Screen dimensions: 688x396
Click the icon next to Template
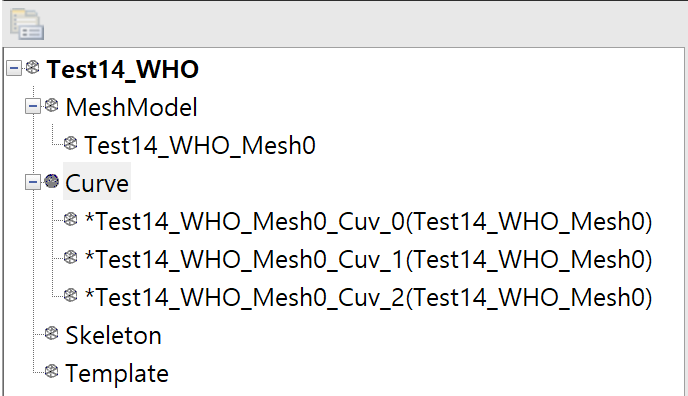[51, 371]
